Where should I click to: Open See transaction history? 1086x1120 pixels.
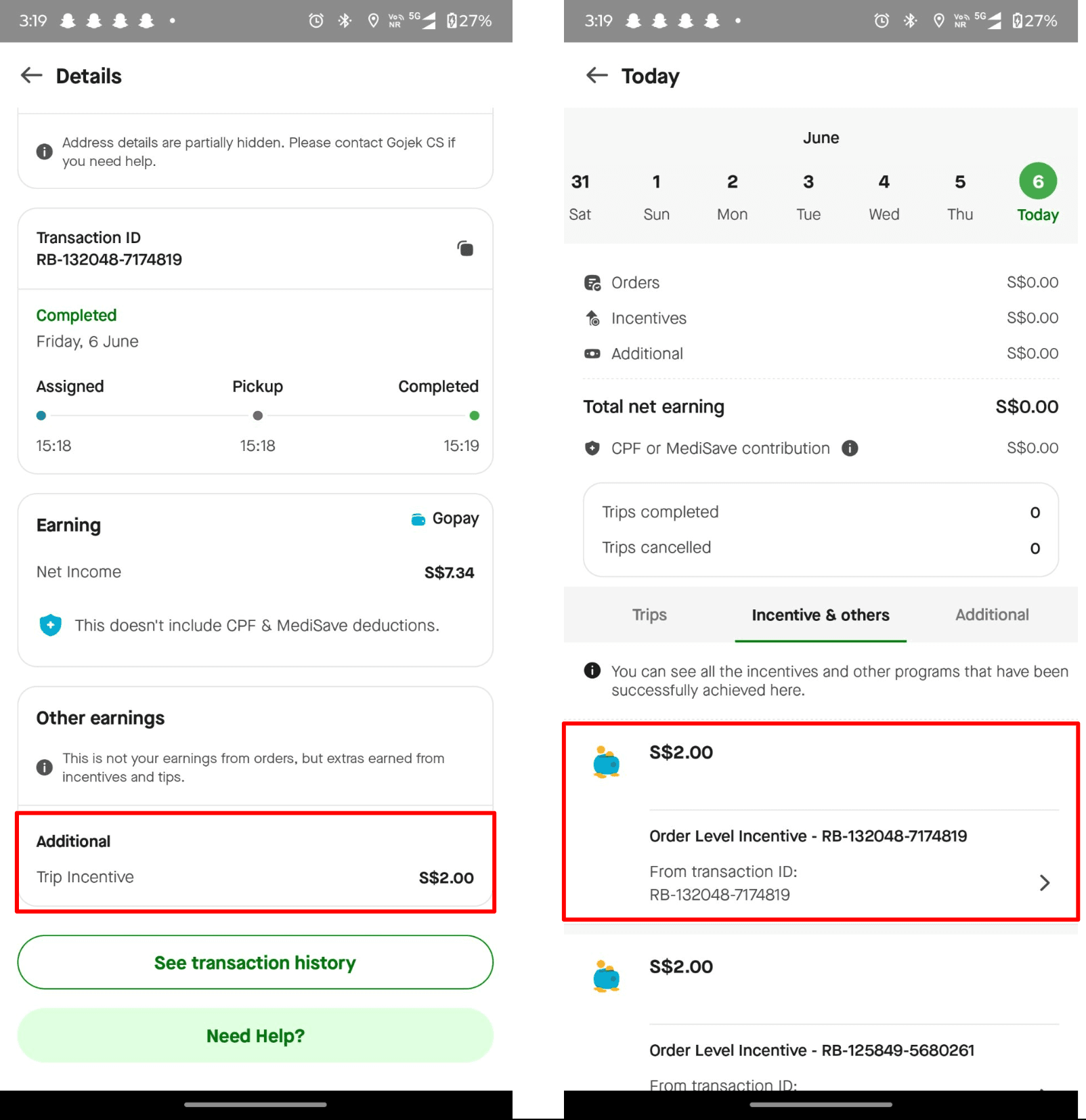[255, 962]
